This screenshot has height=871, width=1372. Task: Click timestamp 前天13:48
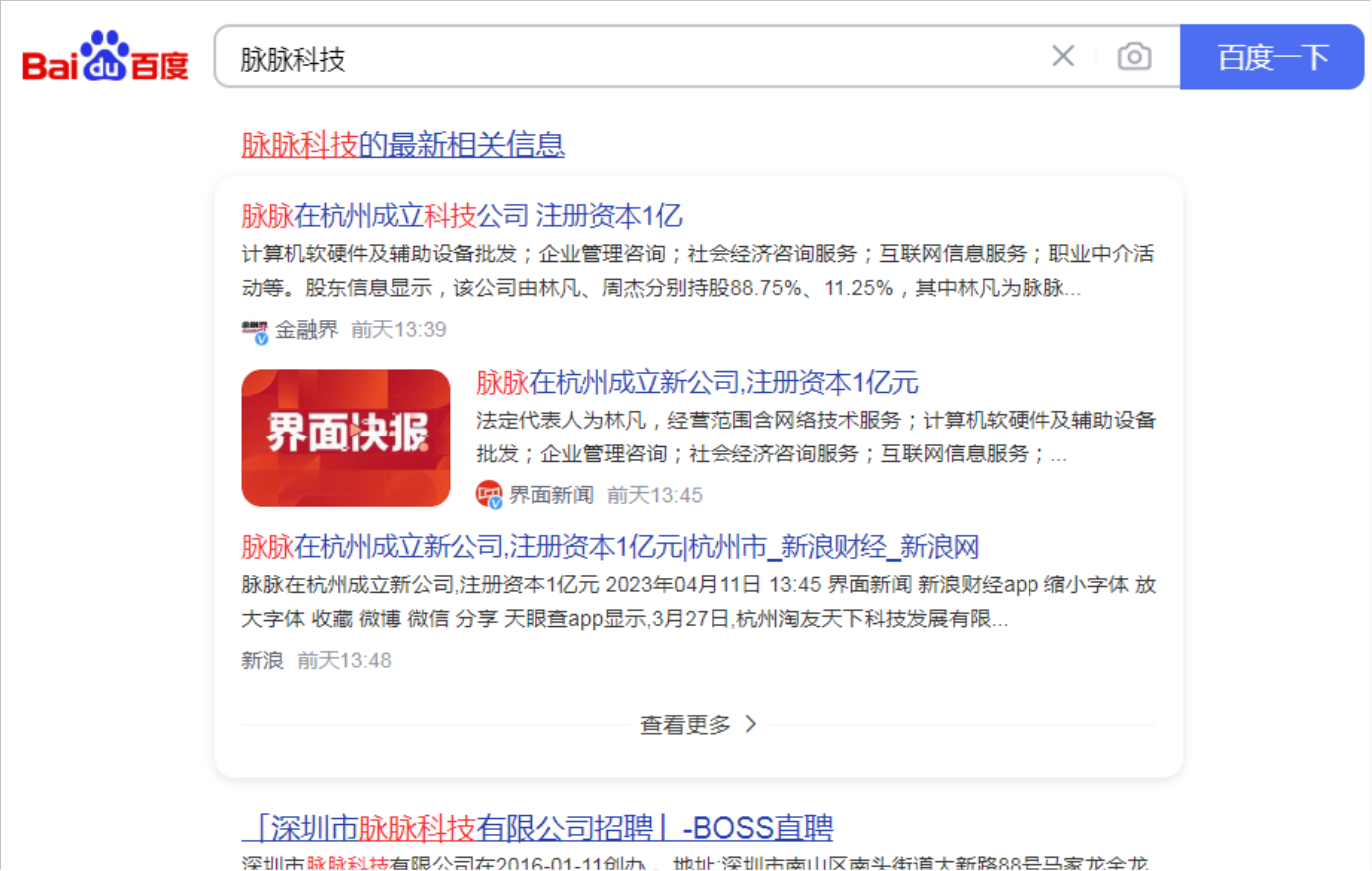click(x=344, y=660)
